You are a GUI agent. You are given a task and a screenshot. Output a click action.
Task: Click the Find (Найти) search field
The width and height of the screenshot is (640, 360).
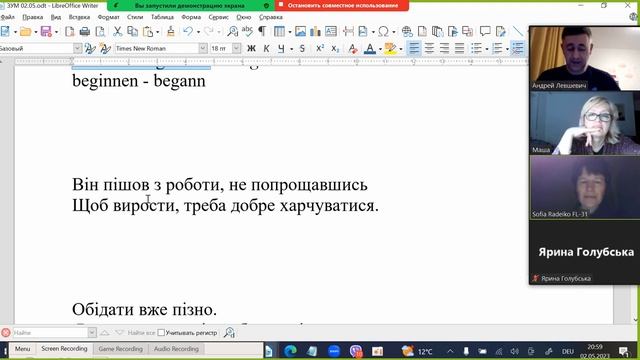[51, 333]
